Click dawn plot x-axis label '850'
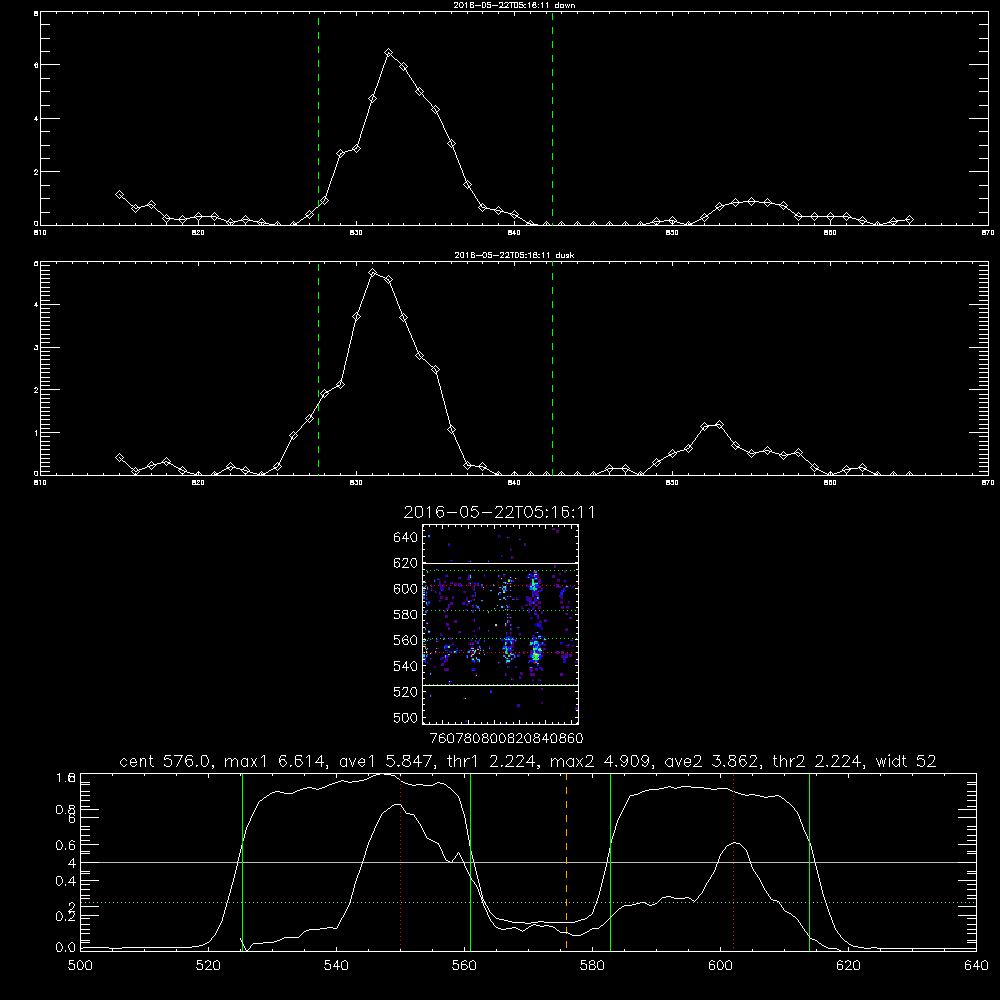1000x1000 pixels. (672, 233)
